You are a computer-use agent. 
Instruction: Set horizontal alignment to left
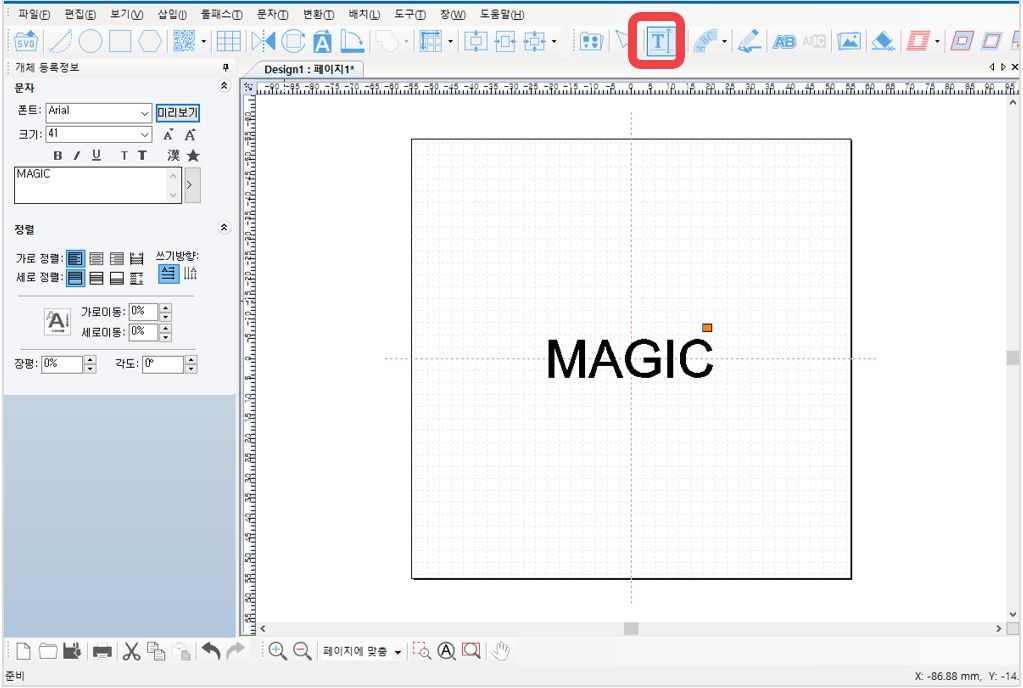click(76, 259)
